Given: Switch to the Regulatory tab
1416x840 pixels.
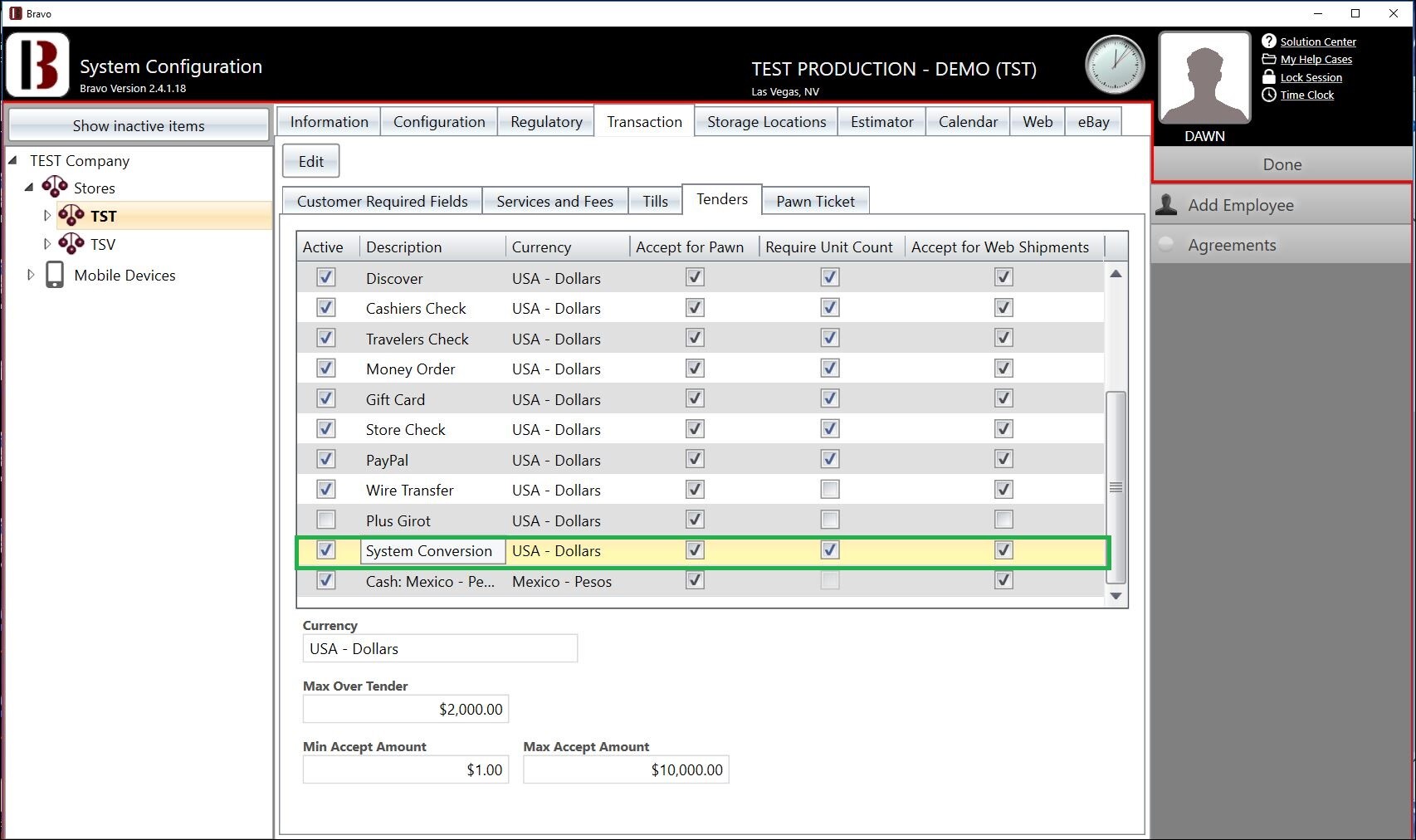Looking at the screenshot, I should coord(546,121).
